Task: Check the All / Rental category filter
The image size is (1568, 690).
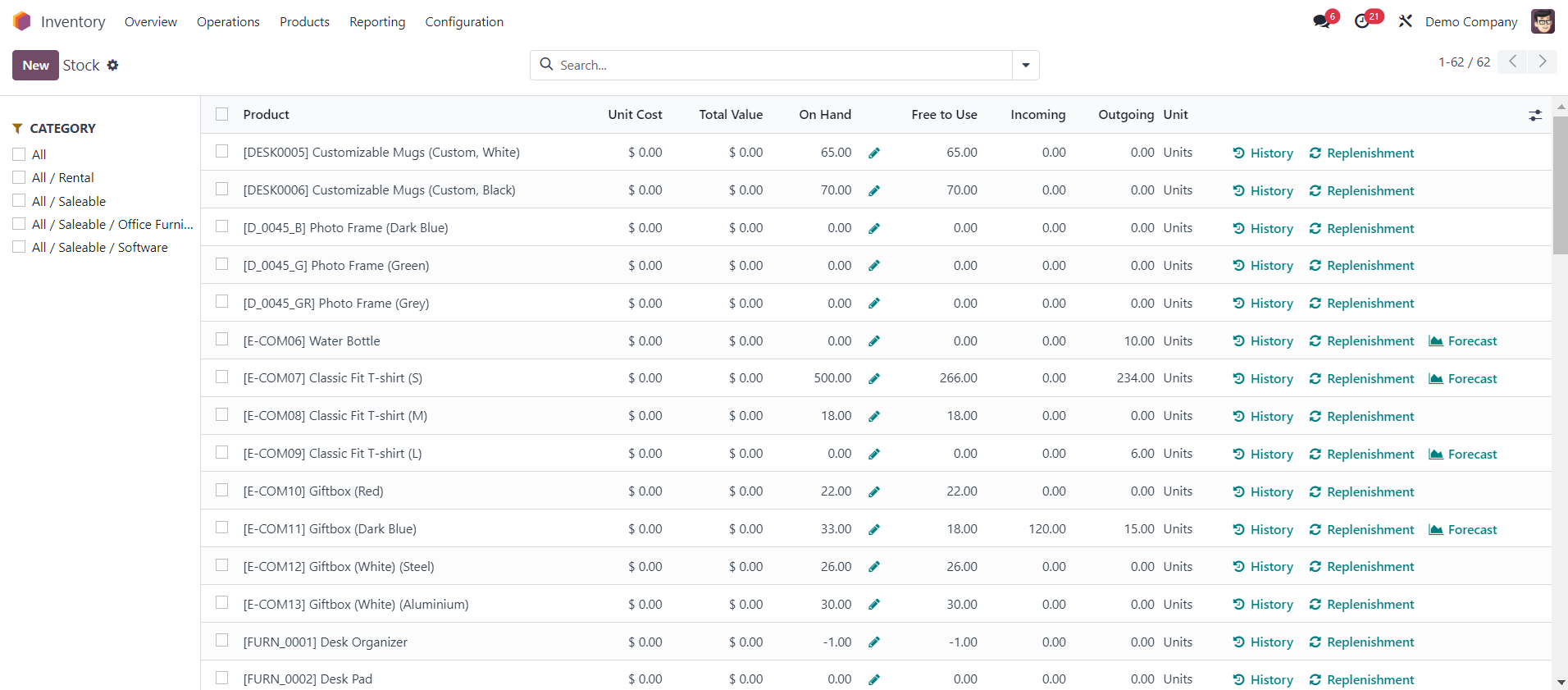Action: coord(19,177)
